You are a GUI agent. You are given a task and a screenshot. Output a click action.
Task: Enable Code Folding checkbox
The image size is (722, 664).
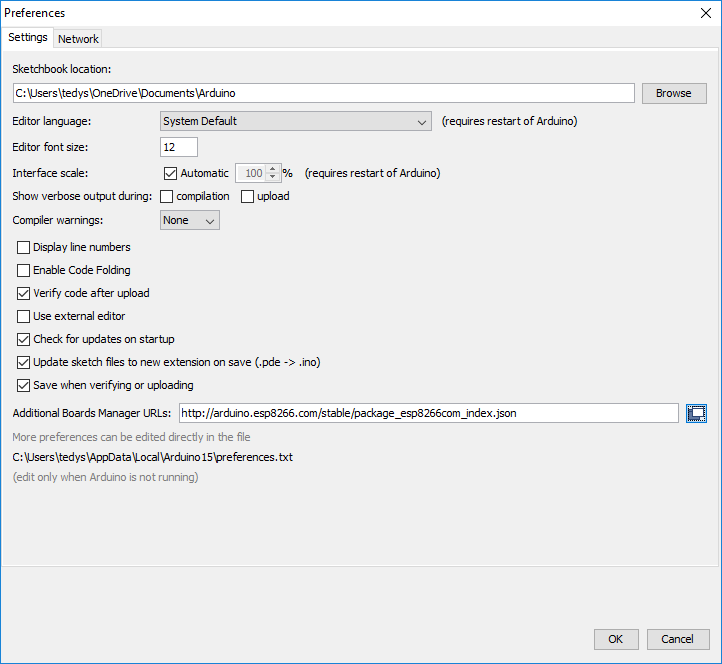24,270
